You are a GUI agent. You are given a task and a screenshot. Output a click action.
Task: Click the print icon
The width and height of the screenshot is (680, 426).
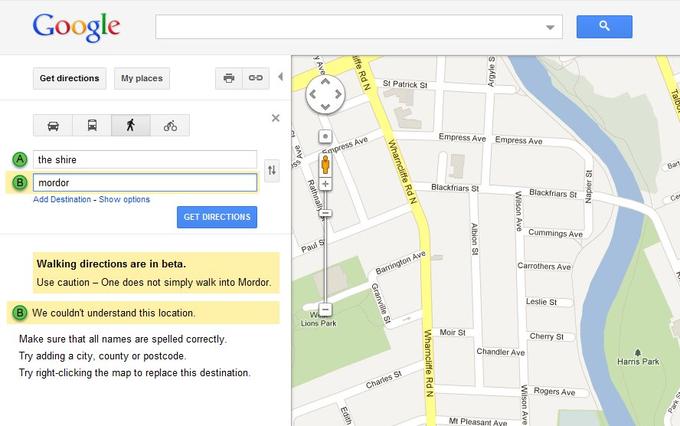tap(229, 79)
